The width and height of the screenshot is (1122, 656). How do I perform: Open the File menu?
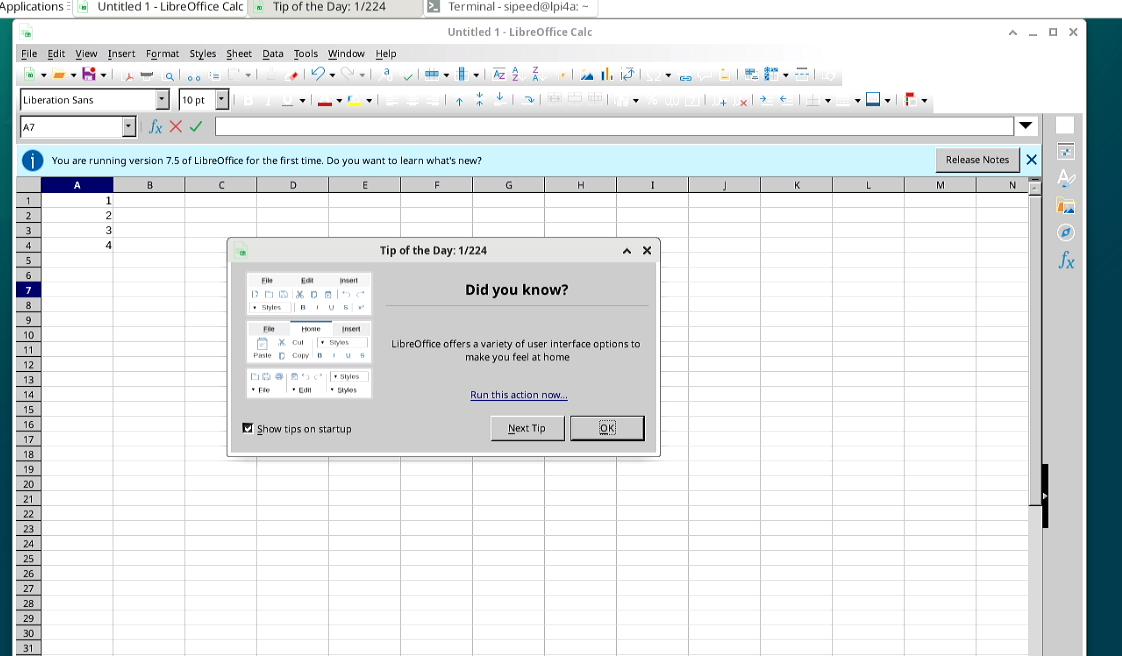pyautogui.click(x=29, y=54)
